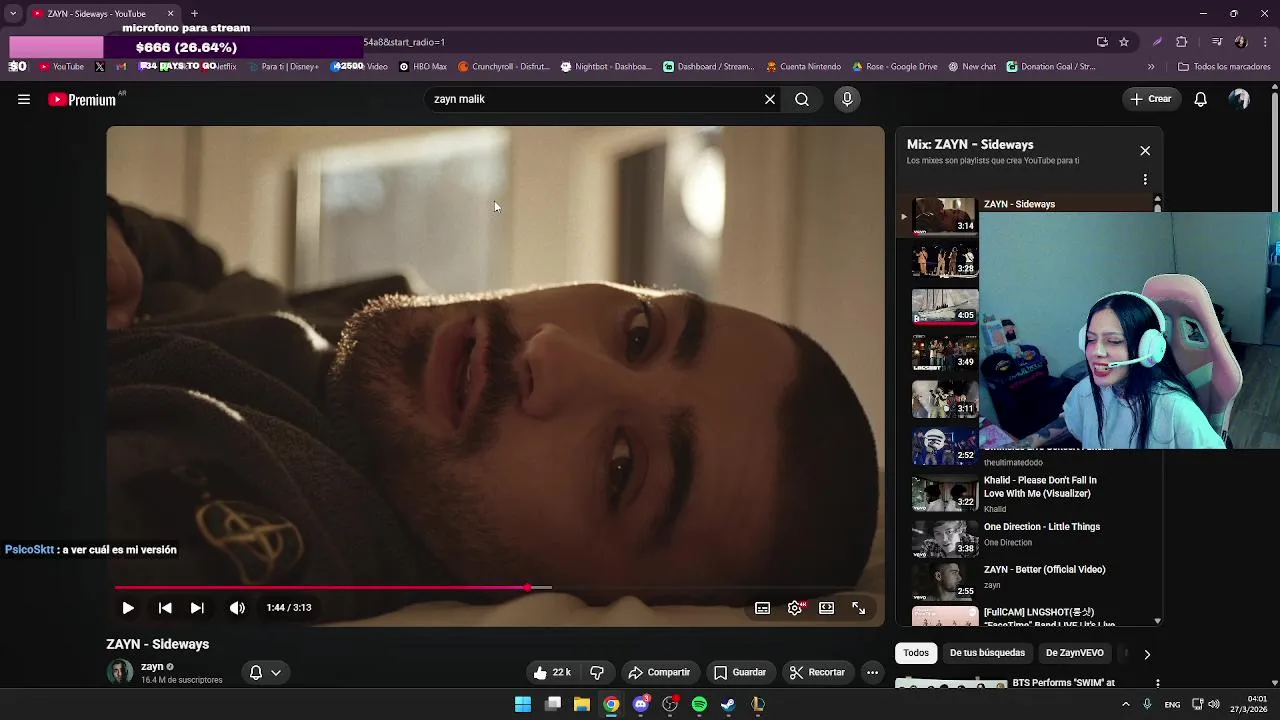Image resolution: width=1280 pixels, height=720 pixels.
Task: Clear the search box text
Action: 770,99
